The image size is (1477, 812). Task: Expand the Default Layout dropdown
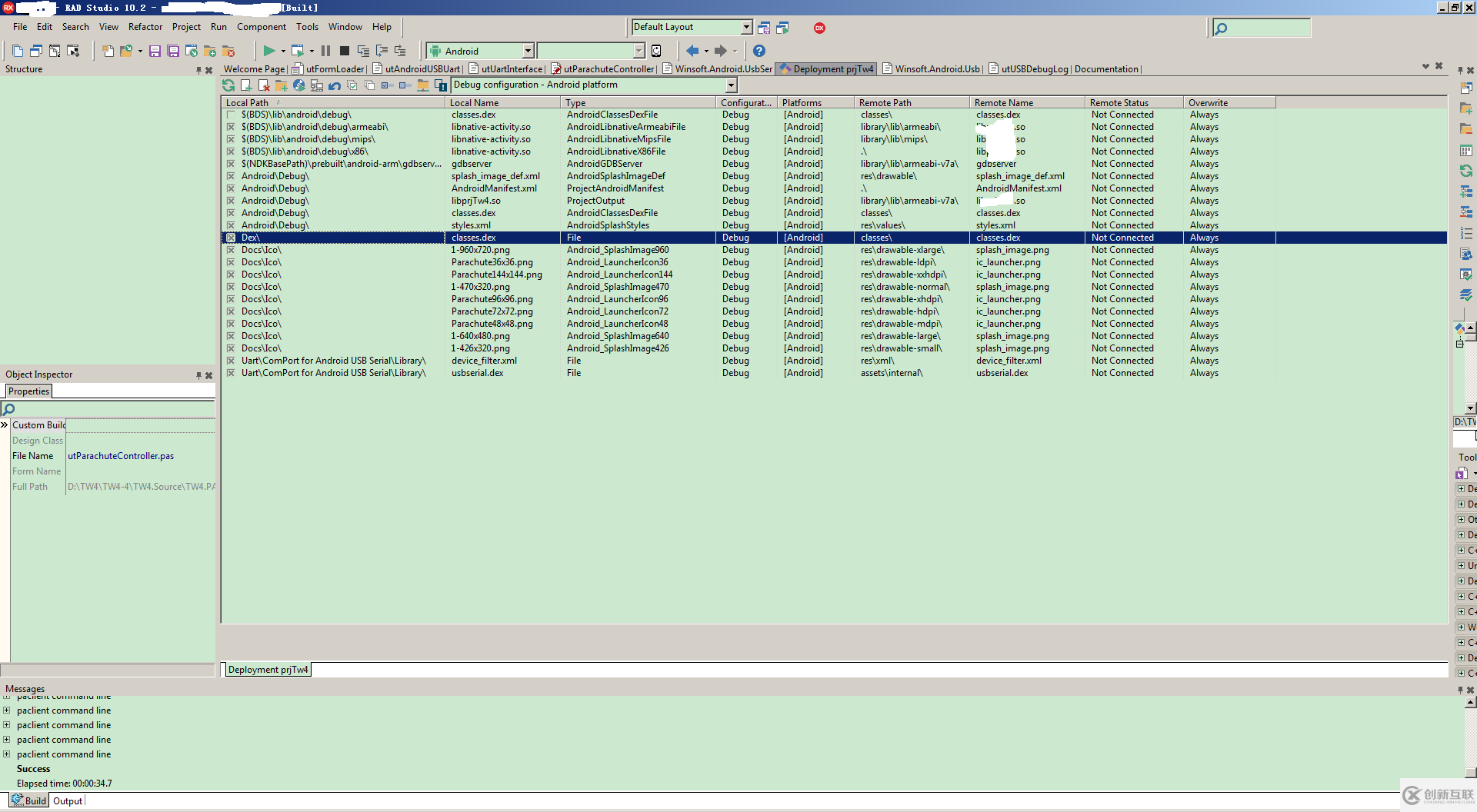click(745, 27)
